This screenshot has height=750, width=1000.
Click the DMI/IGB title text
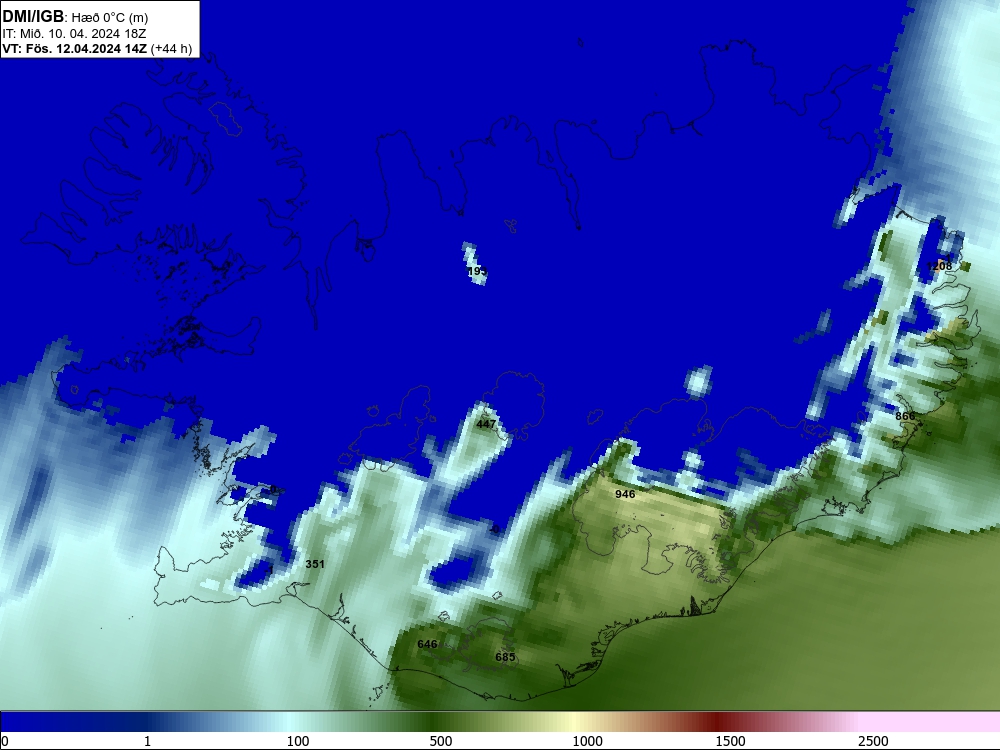[x=33, y=17]
